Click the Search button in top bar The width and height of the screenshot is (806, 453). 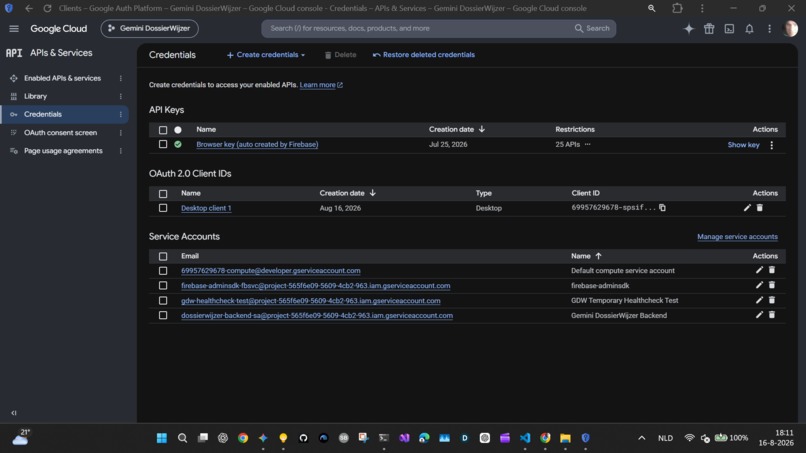pyautogui.click(x=592, y=28)
